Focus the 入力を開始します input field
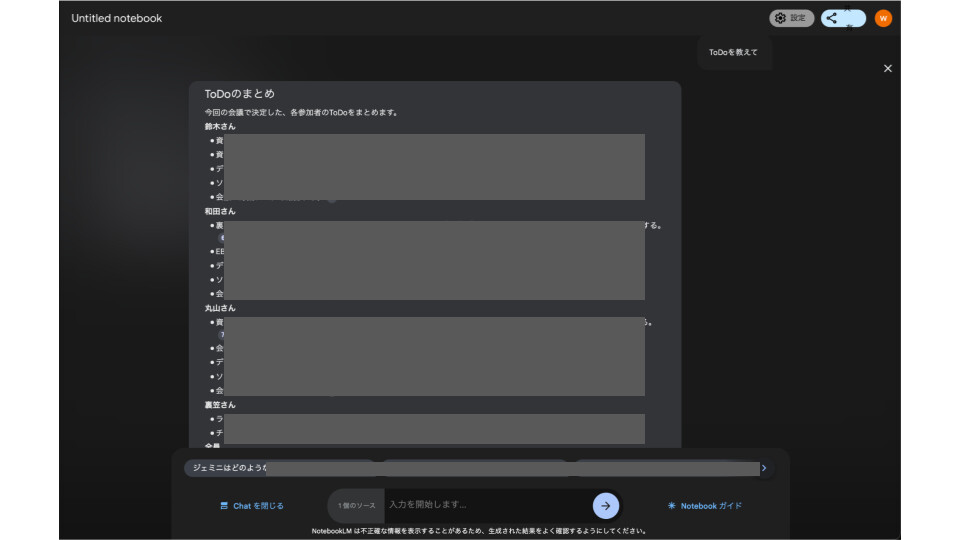The height and width of the screenshot is (540, 960). (487, 504)
